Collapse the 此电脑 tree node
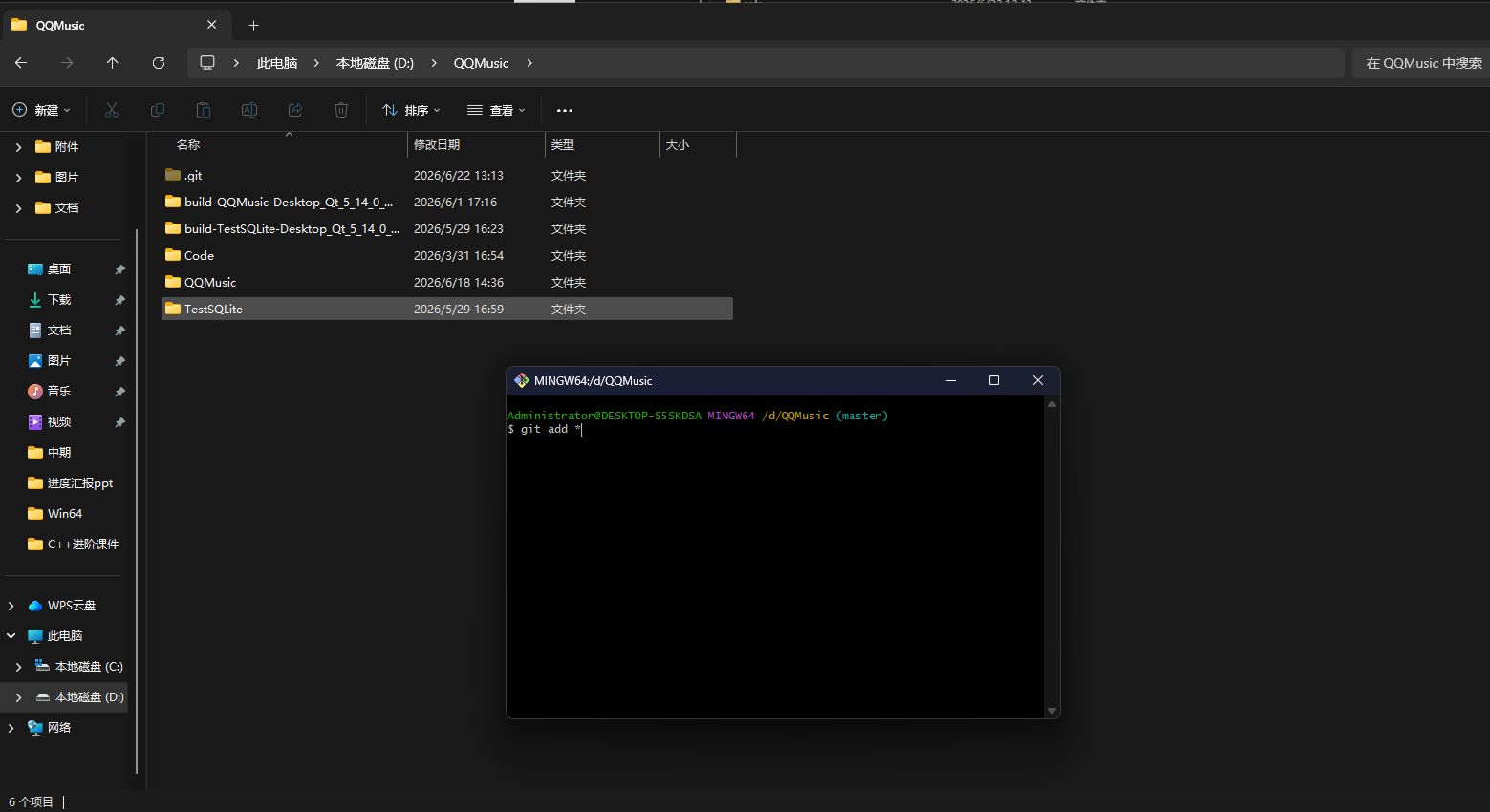This screenshot has width=1490, height=812. [11, 636]
